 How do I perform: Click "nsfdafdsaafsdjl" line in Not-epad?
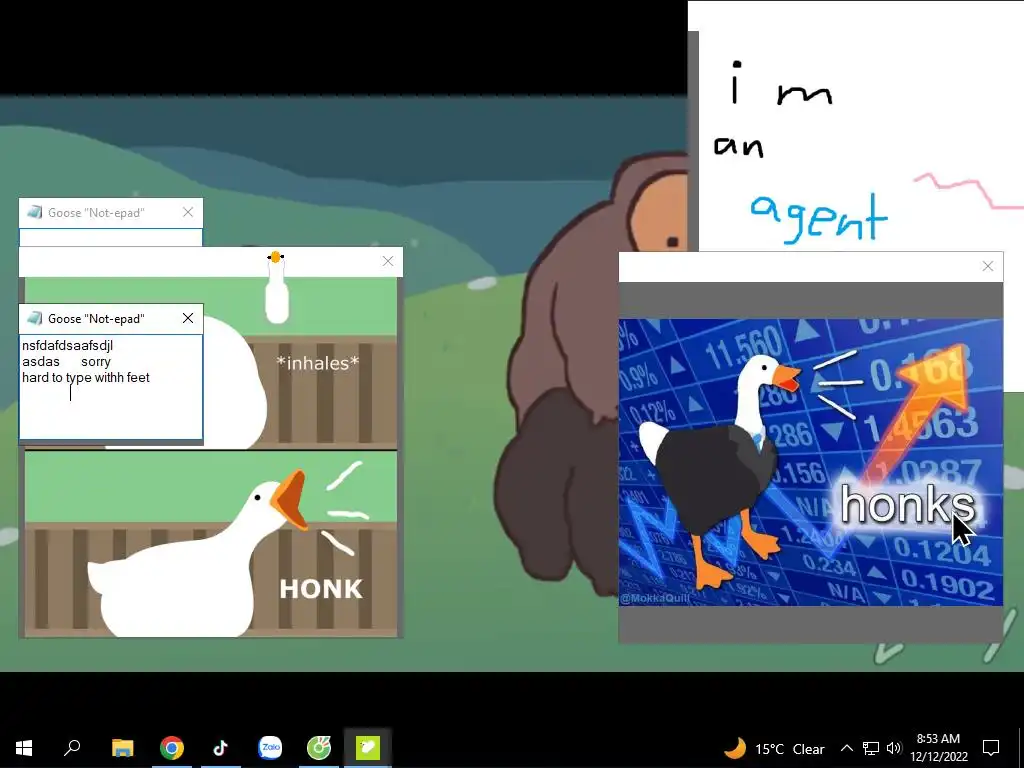click(67, 345)
